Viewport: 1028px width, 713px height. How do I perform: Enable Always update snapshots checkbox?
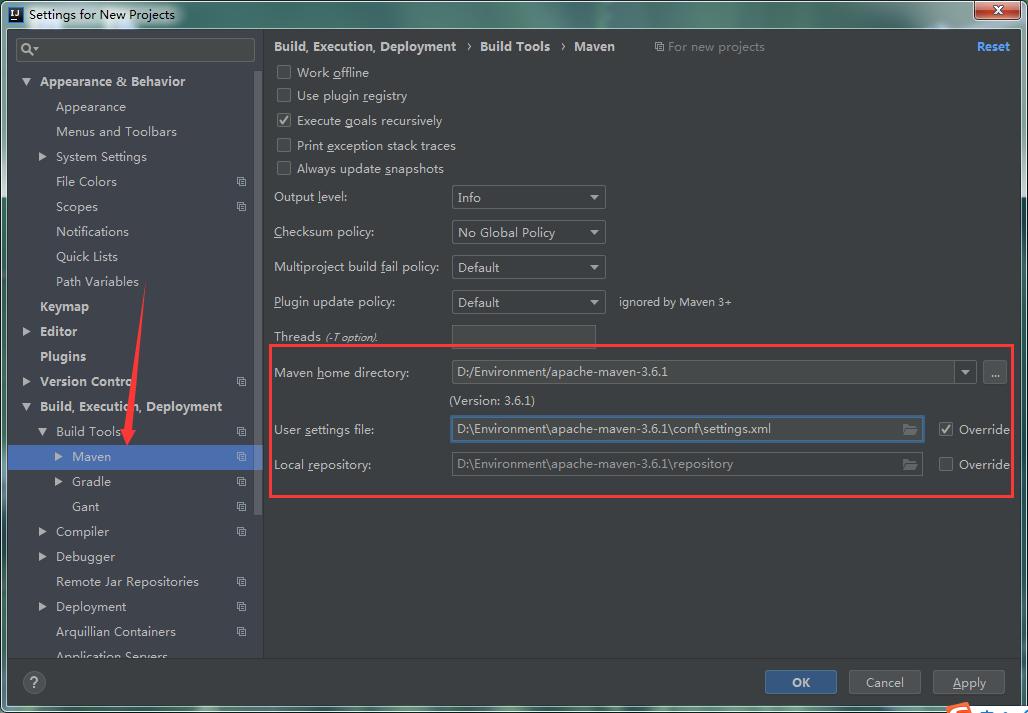[x=284, y=168]
